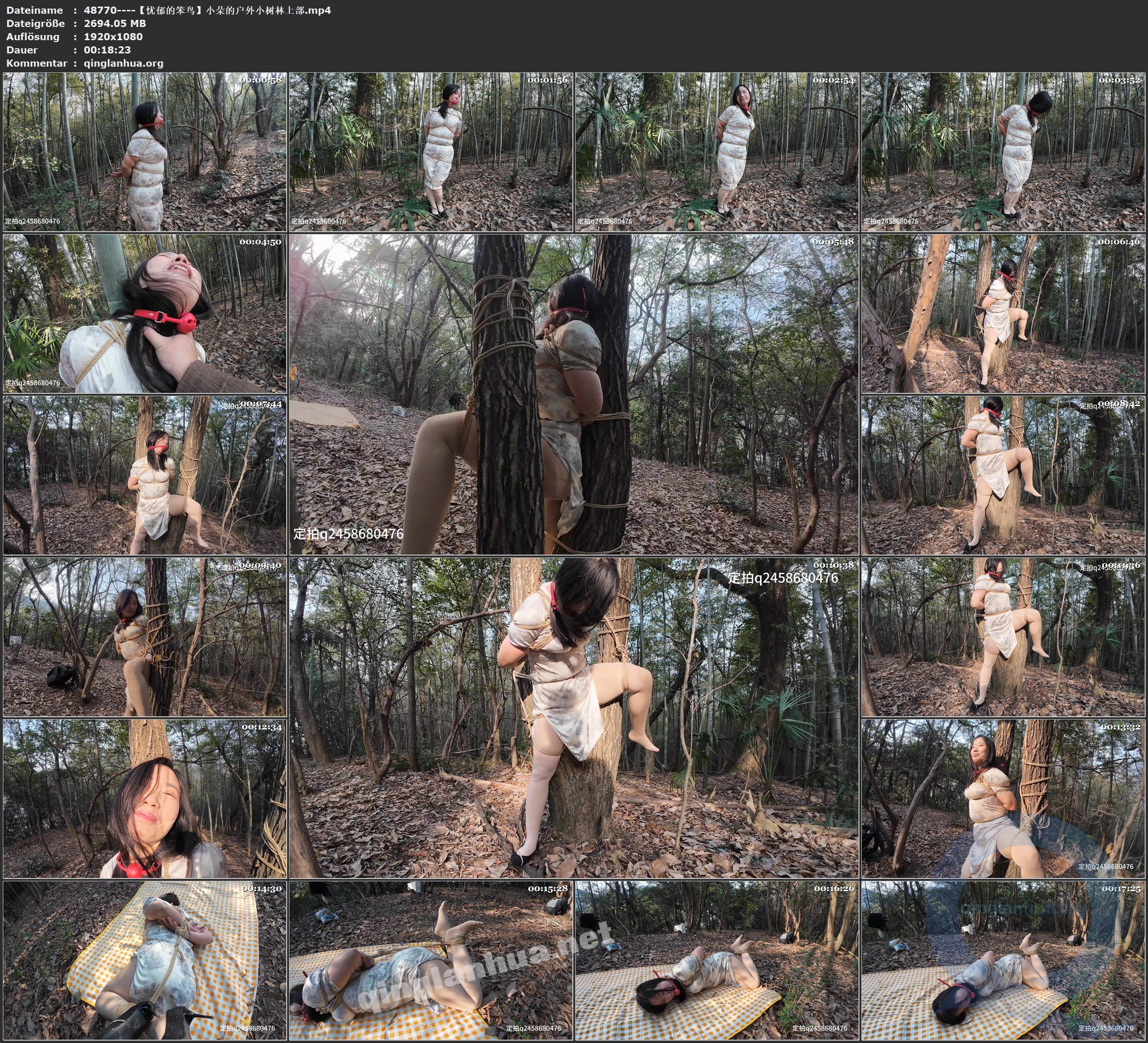
Task: Select the frame marked 00:13:32
Action: (1003, 798)
